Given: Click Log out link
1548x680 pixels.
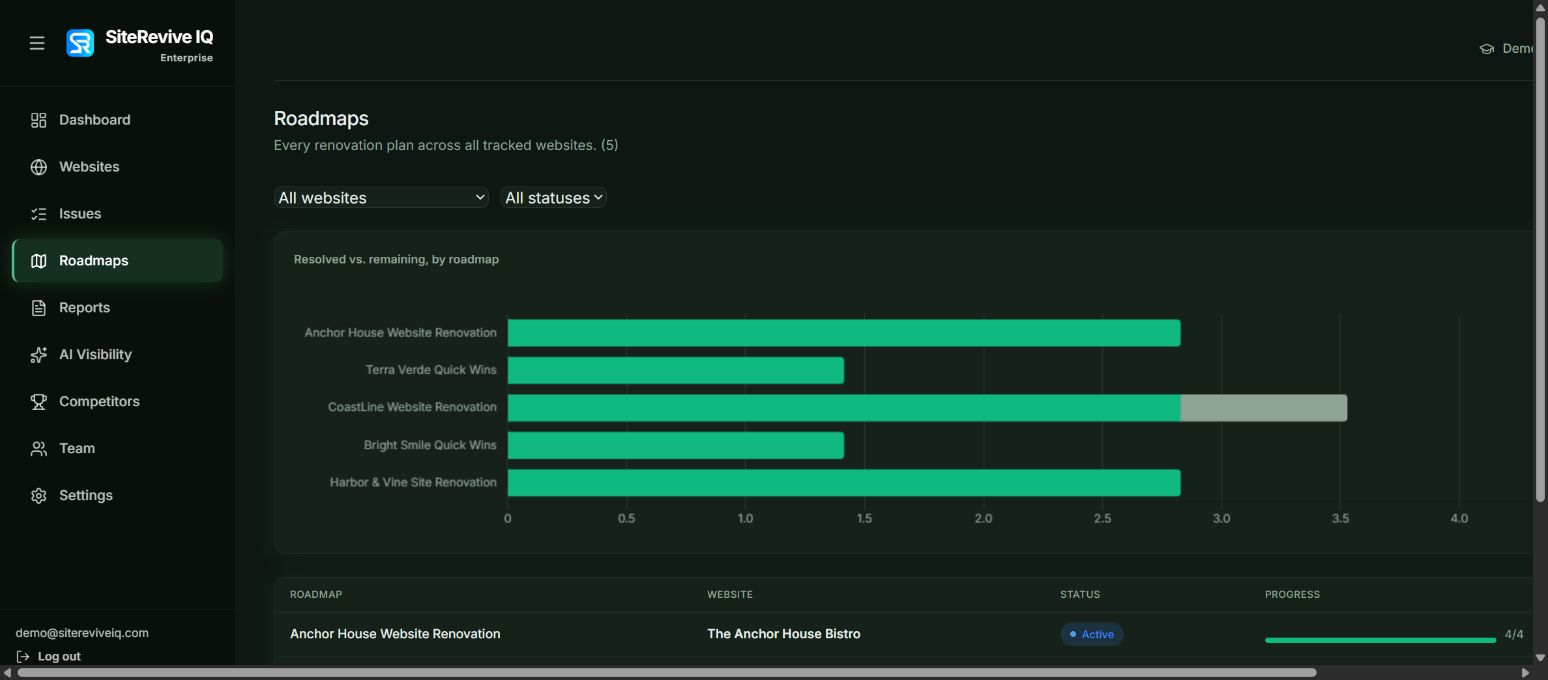Looking at the screenshot, I should 59,656.
